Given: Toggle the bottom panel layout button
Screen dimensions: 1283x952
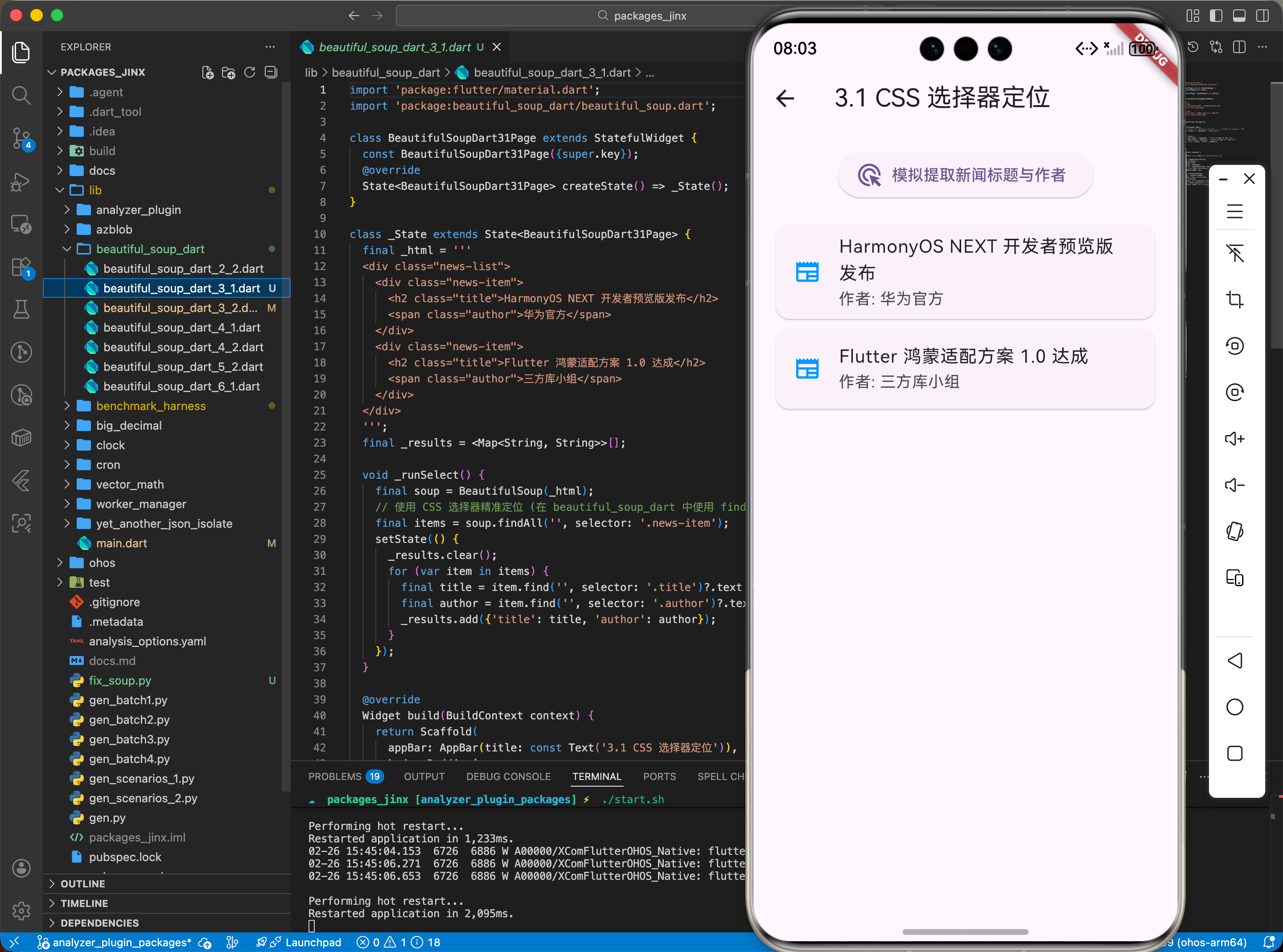Looking at the screenshot, I should pos(1238,16).
